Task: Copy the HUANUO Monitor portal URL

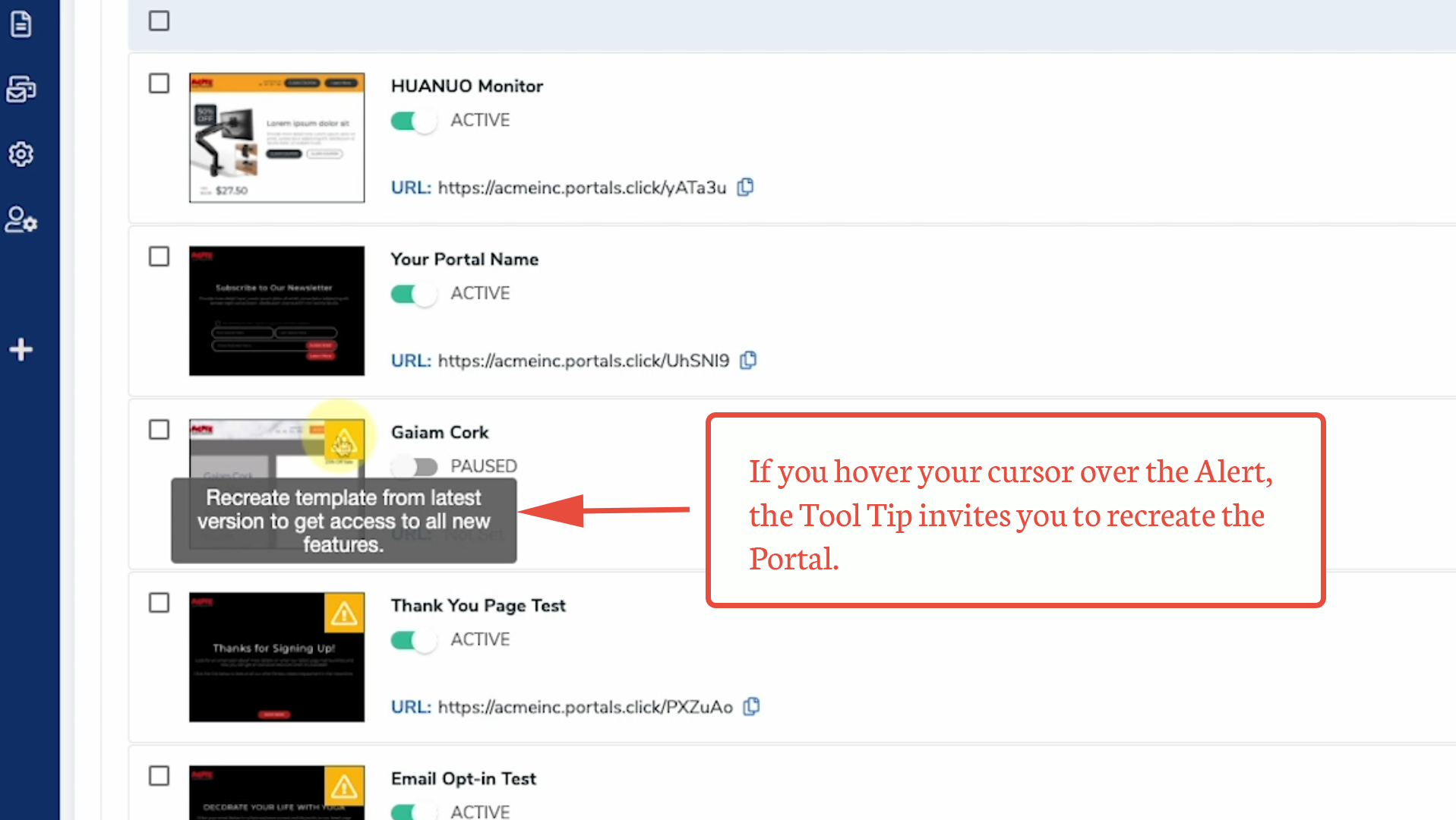Action: coord(746,187)
